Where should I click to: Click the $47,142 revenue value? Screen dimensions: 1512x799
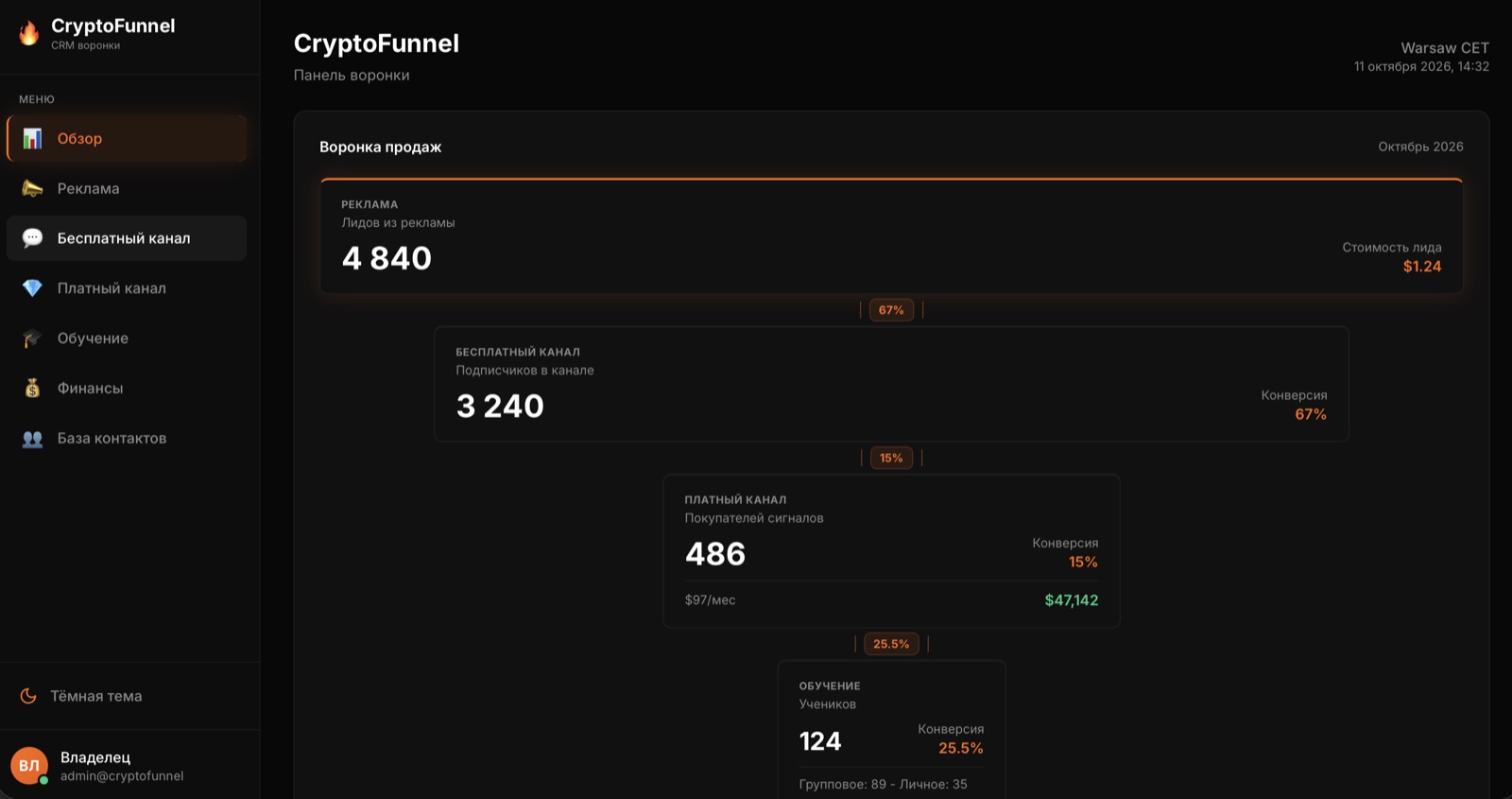1072,600
